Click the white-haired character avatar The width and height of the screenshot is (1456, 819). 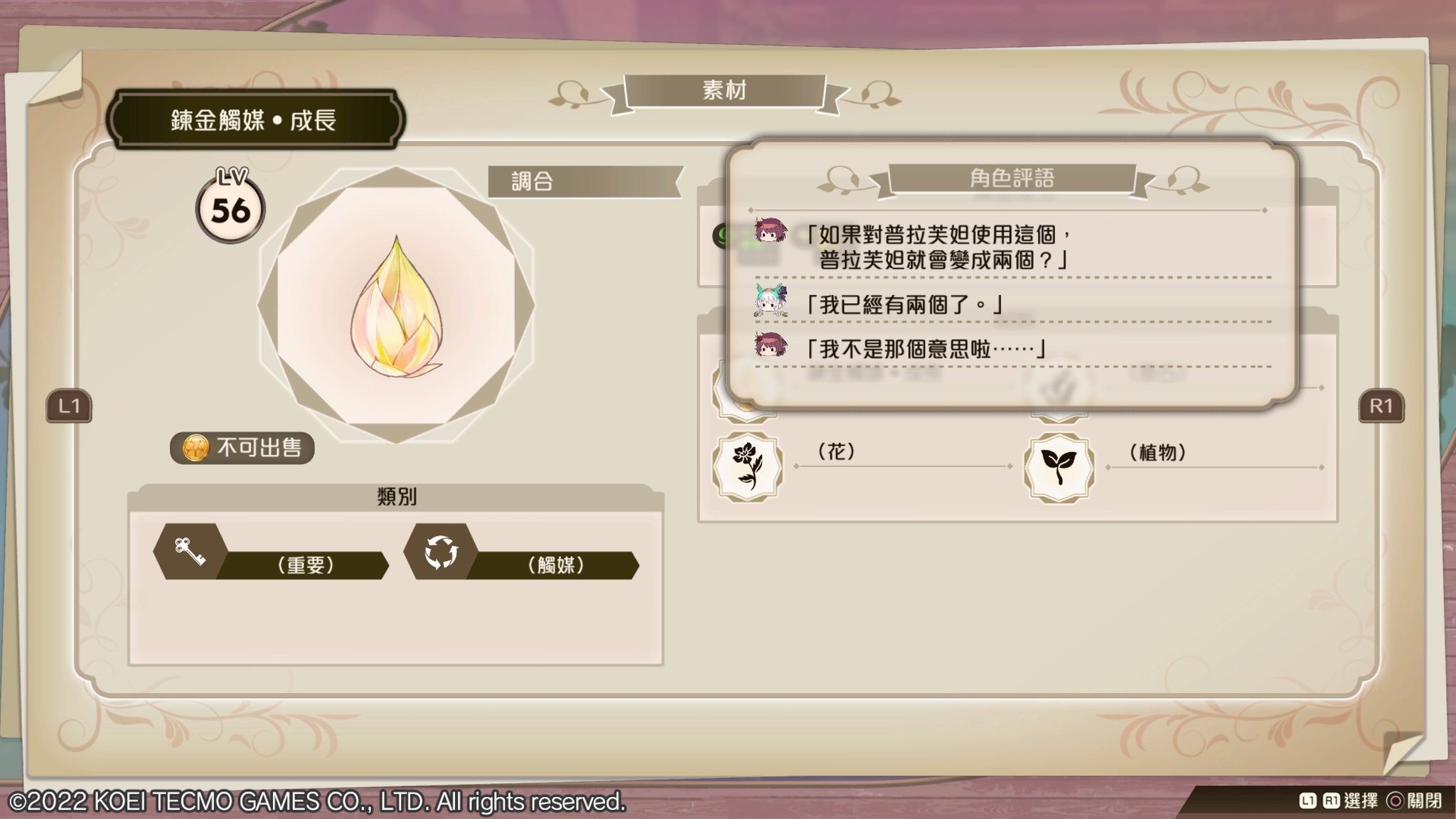(x=771, y=301)
